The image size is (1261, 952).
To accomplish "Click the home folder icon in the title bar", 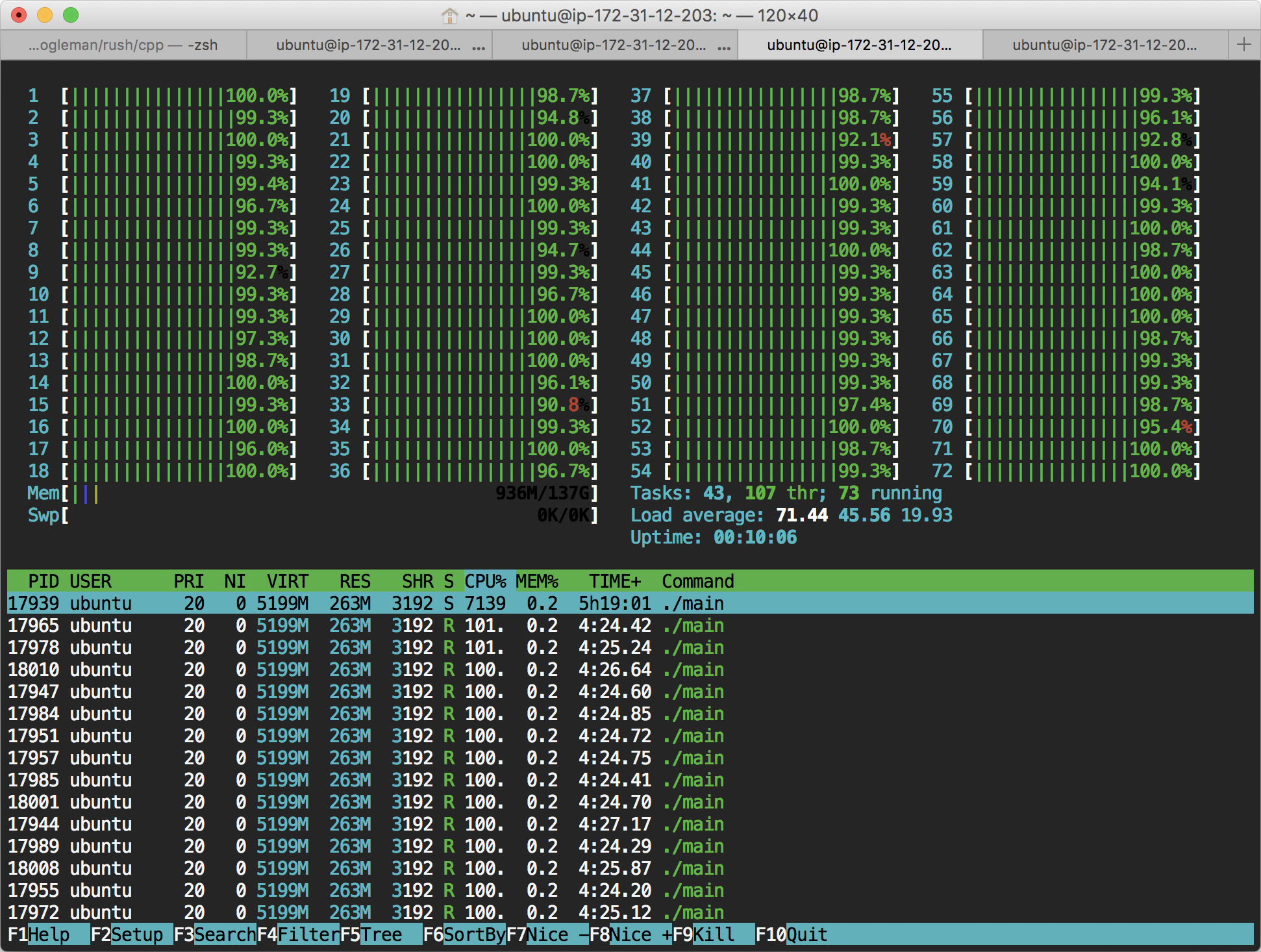I will point(449,16).
